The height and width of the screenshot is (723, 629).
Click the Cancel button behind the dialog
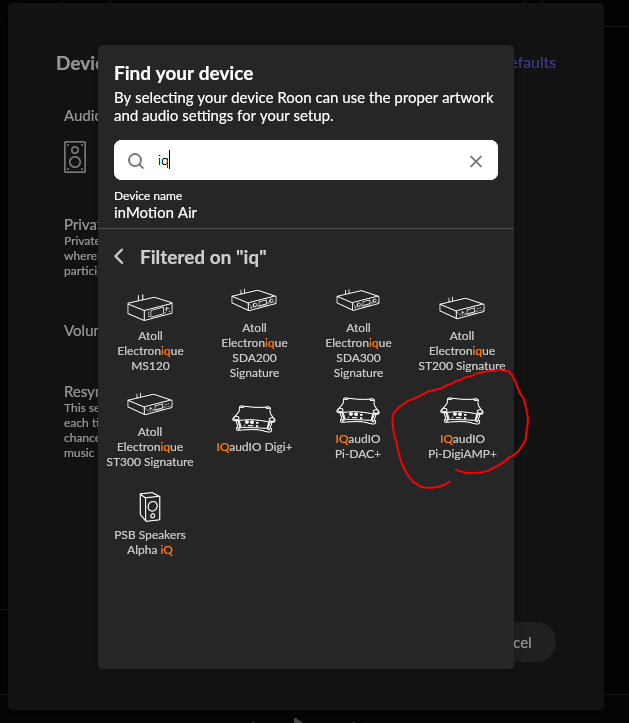(x=534, y=642)
